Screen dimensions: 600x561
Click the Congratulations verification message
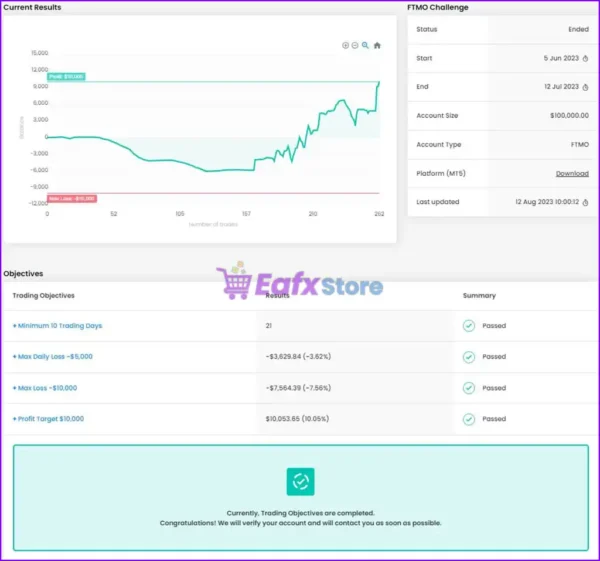pos(300,523)
